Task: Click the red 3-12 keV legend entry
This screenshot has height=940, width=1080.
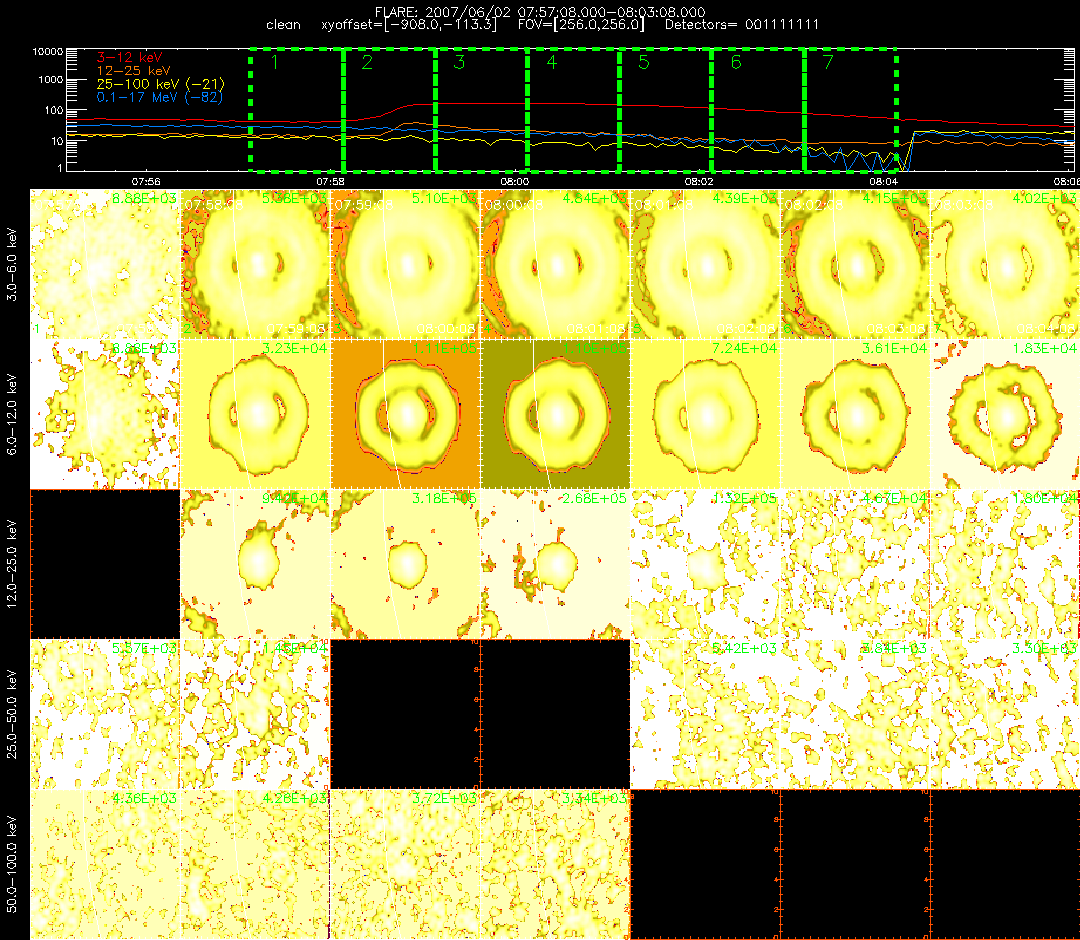Action: pos(129,57)
